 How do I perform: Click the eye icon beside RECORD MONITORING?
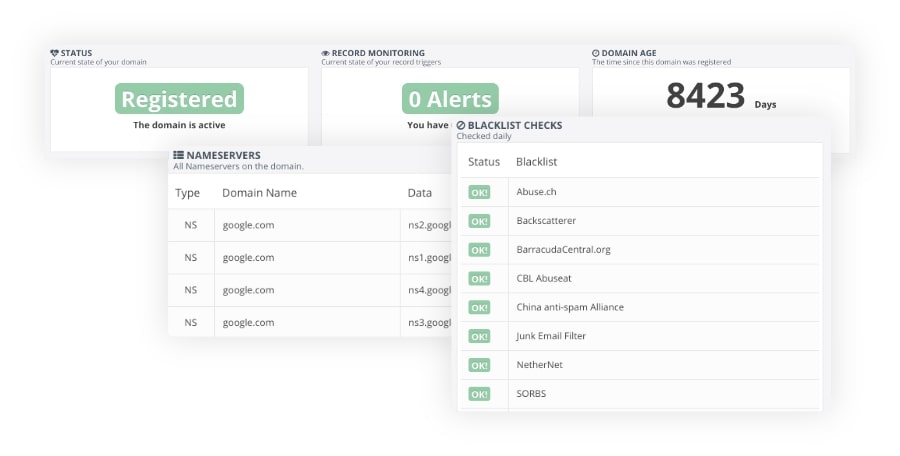coord(325,53)
